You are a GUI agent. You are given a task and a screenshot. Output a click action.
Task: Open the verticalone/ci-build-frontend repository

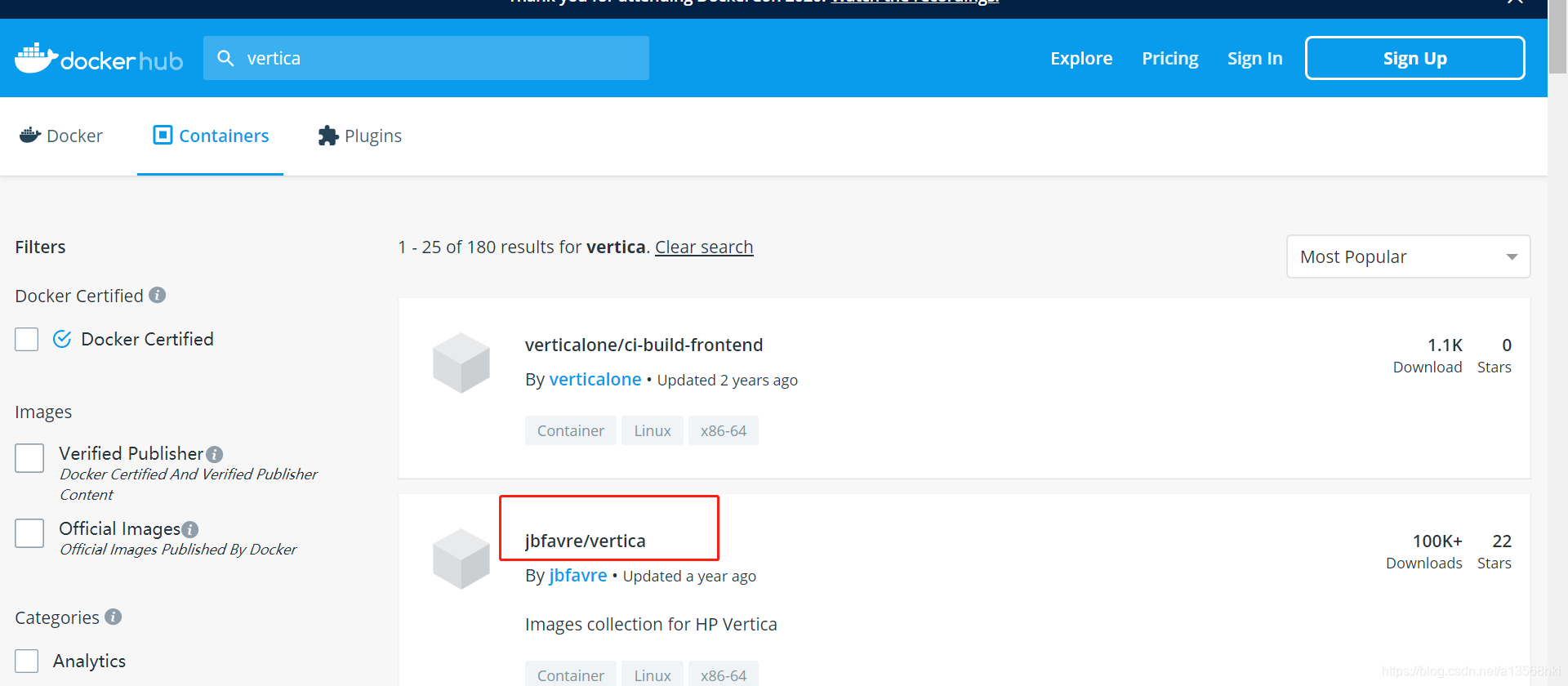tap(644, 345)
